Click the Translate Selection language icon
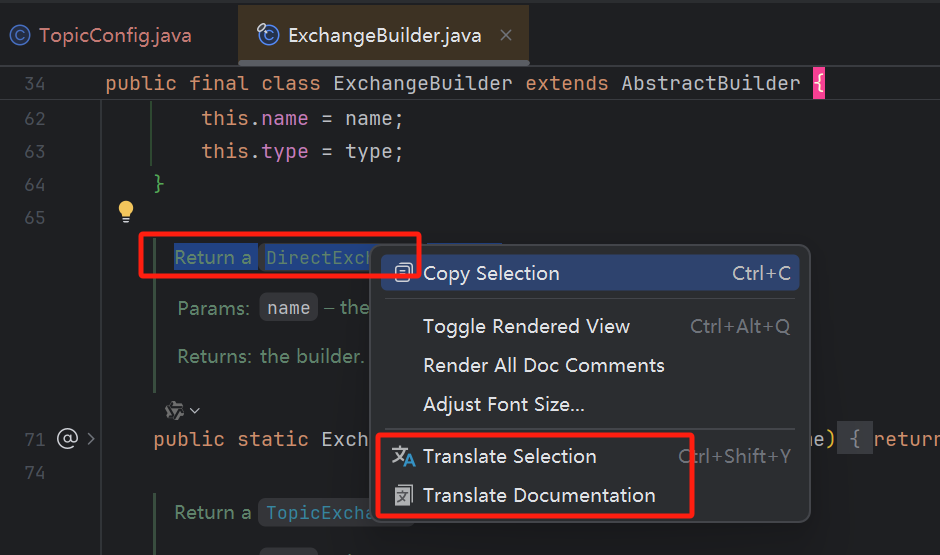The height and width of the screenshot is (555, 940). (x=403, y=456)
